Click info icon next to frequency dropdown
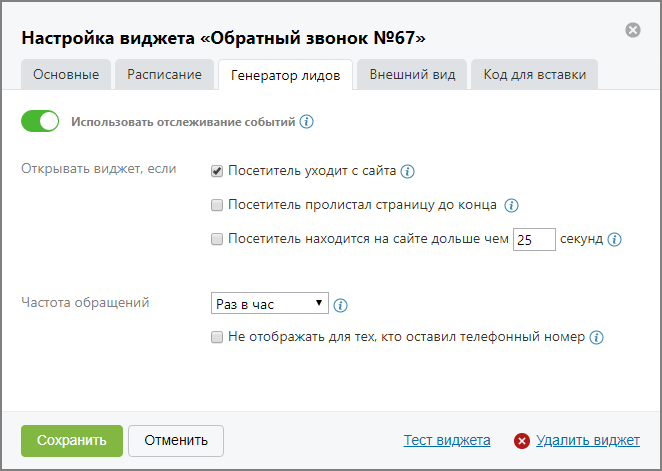The image size is (662, 471). pyautogui.click(x=340, y=305)
